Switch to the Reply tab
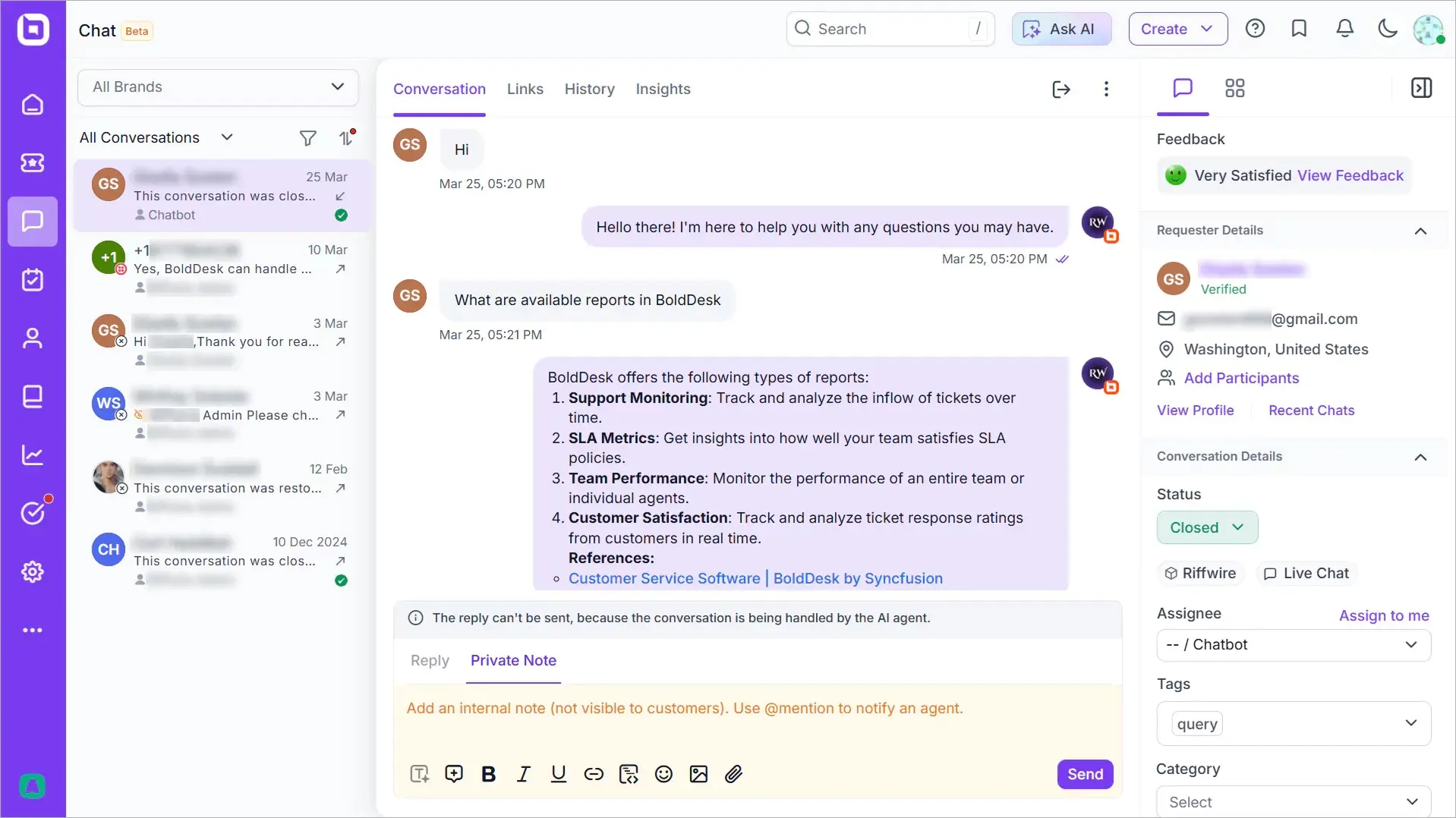This screenshot has height=818, width=1456. click(430, 660)
